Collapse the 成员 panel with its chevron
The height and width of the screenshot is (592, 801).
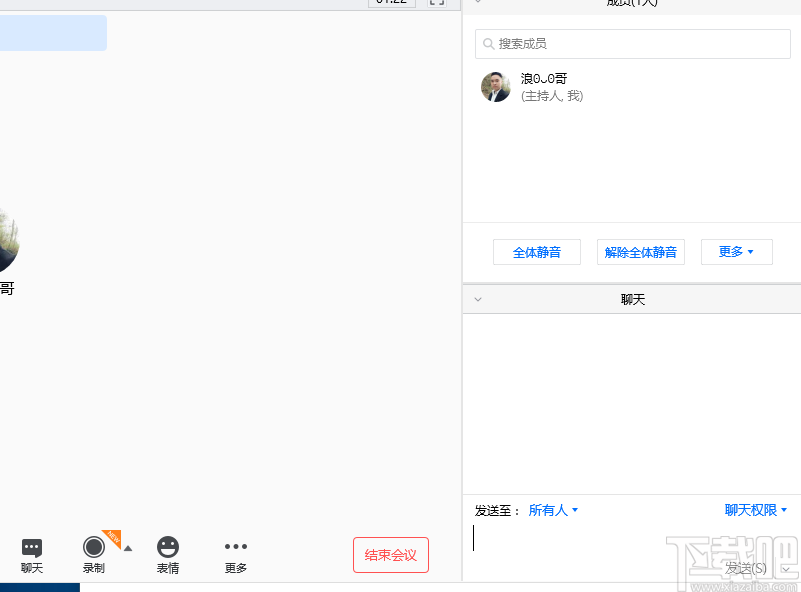point(478,3)
